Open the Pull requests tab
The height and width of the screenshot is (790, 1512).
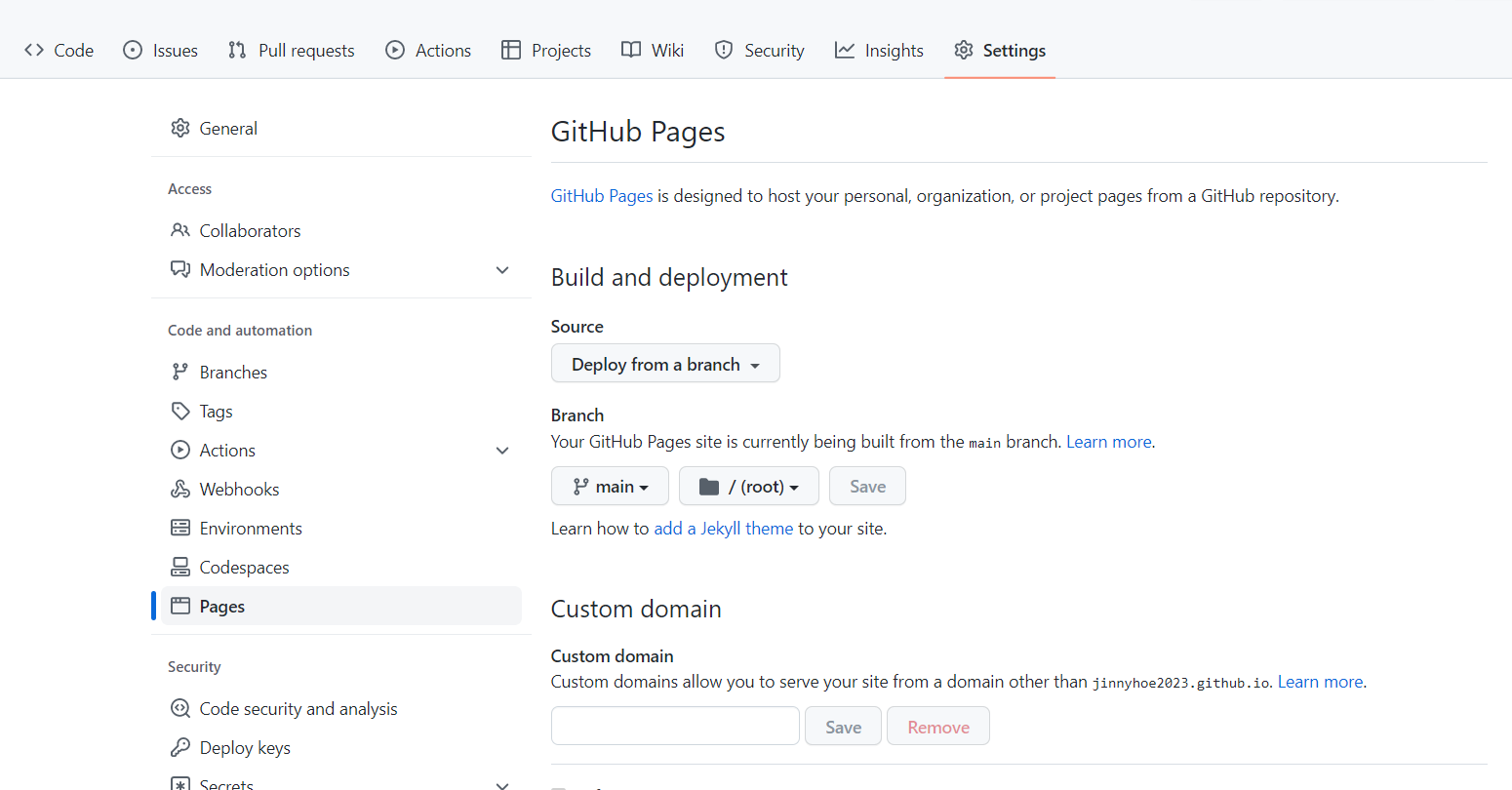click(x=292, y=50)
